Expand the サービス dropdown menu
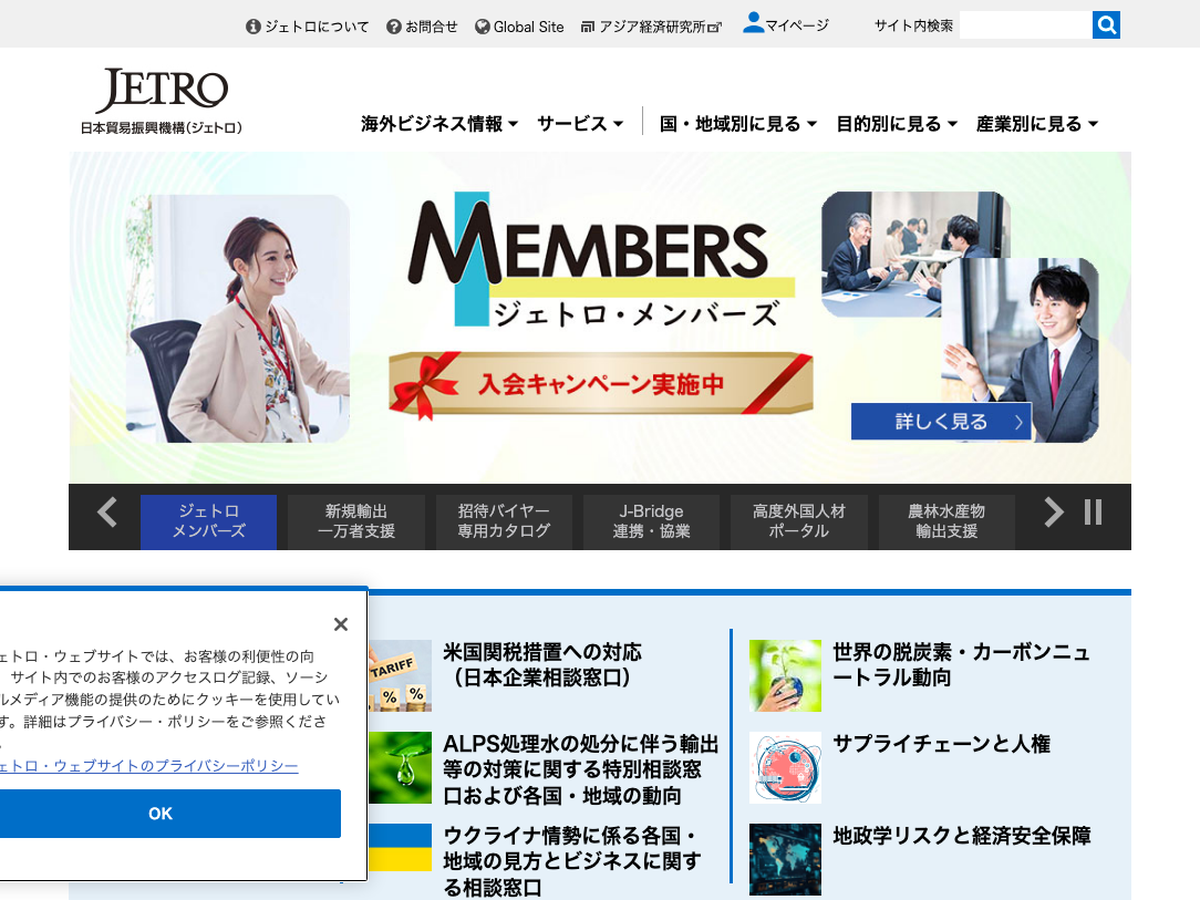 coord(580,124)
